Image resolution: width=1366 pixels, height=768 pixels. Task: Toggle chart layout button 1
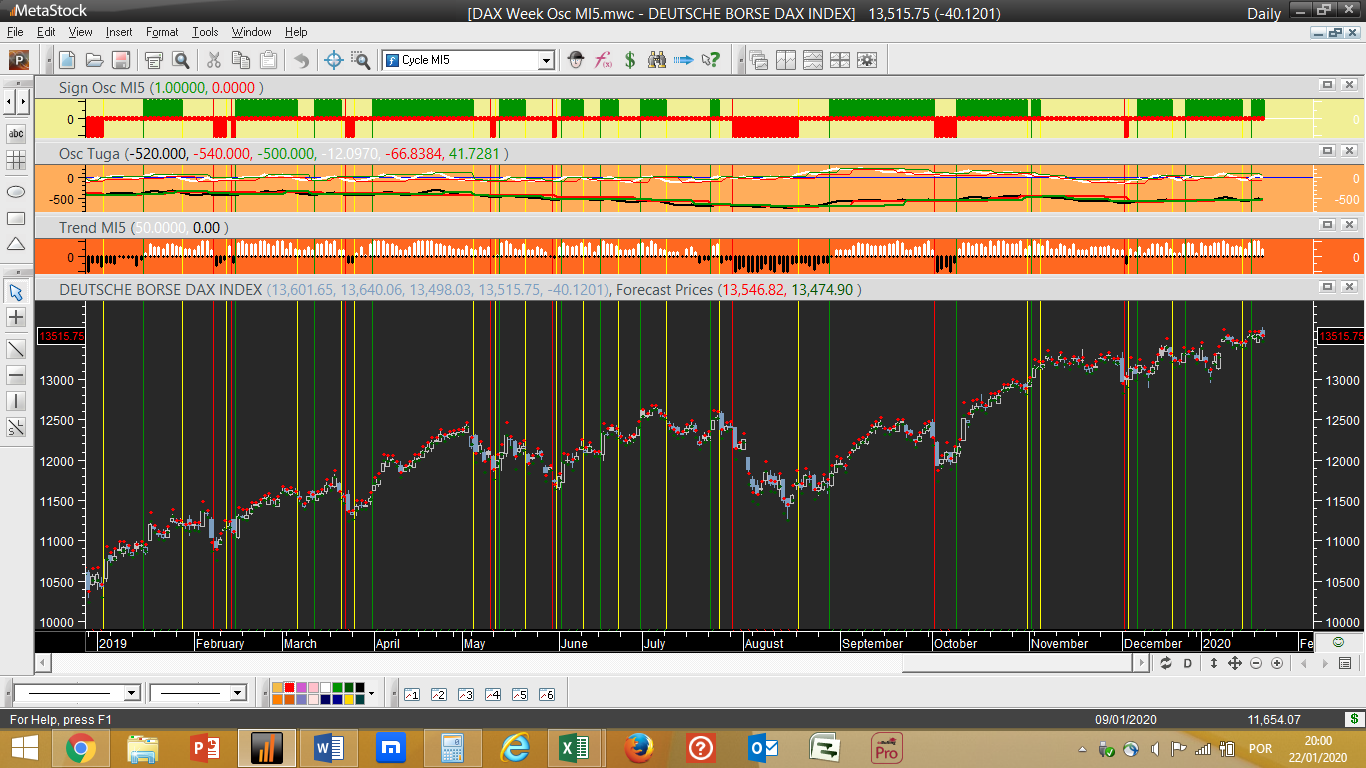coord(411,694)
